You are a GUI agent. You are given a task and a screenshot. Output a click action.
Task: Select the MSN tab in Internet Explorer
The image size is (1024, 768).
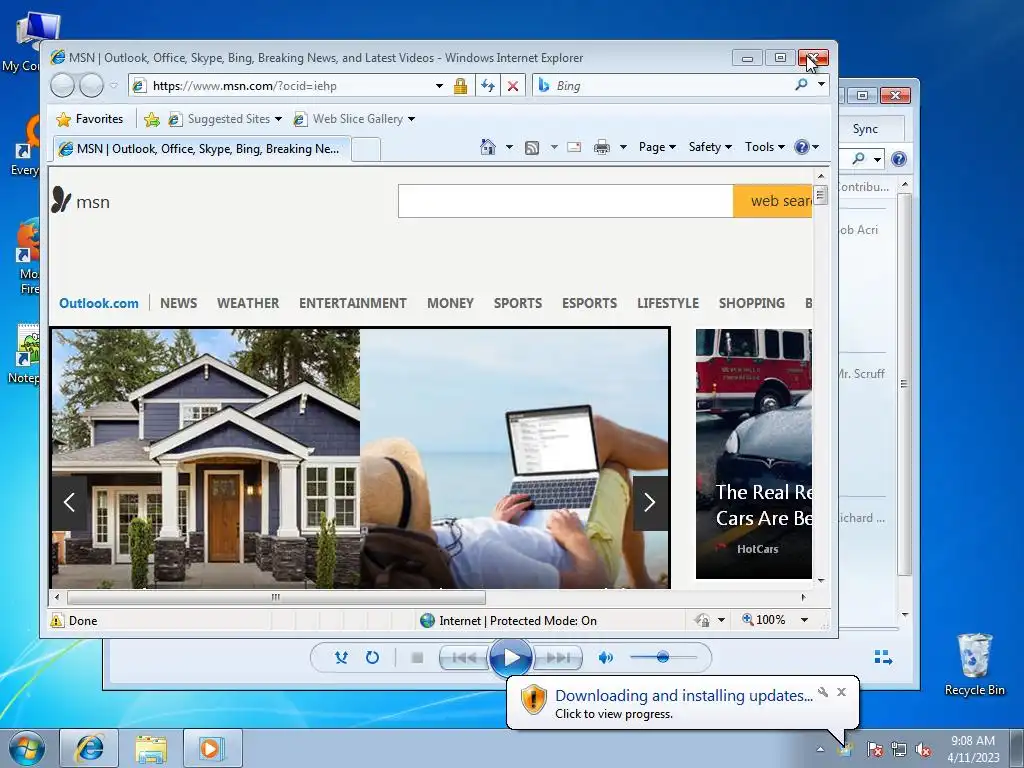(x=202, y=149)
